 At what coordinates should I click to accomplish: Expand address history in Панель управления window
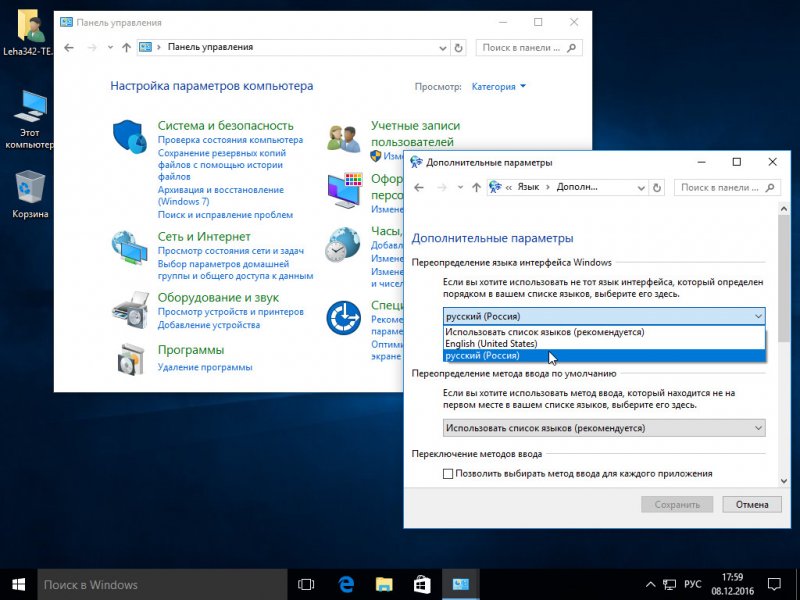coord(442,48)
